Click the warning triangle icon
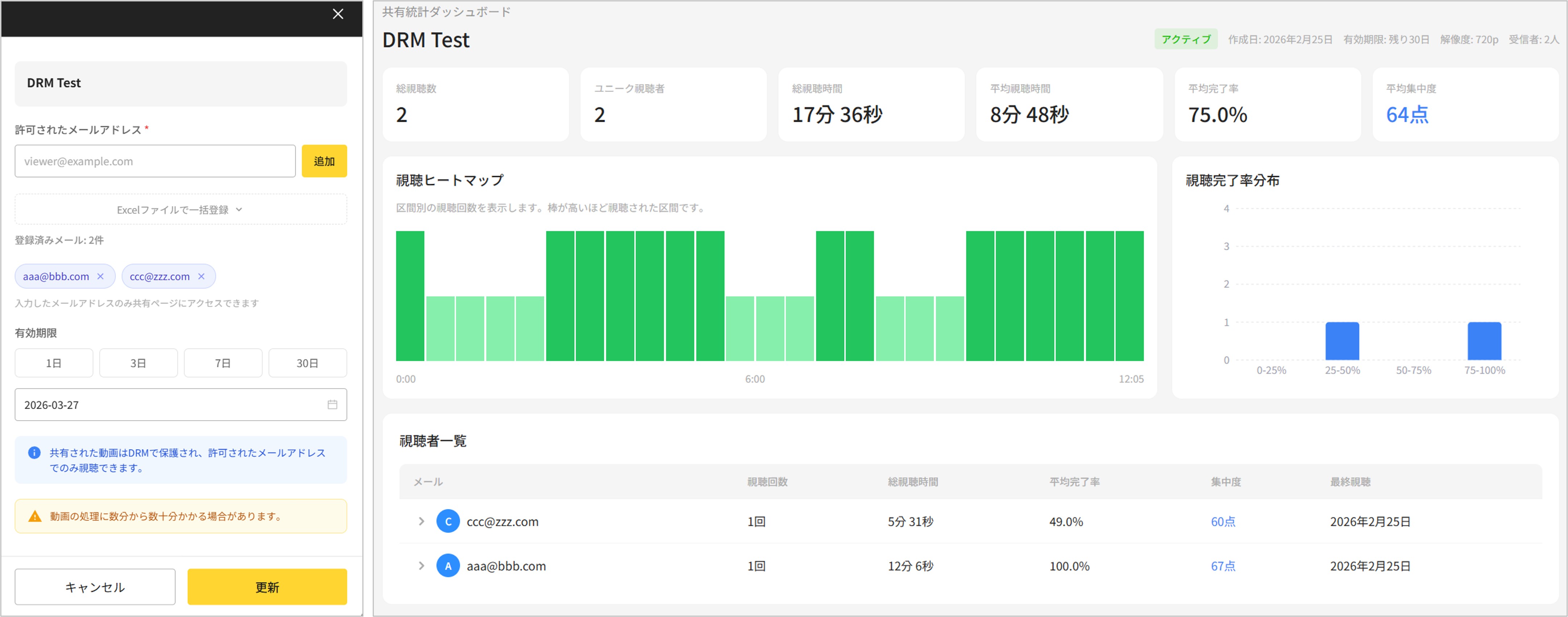 (x=35, y=517)
